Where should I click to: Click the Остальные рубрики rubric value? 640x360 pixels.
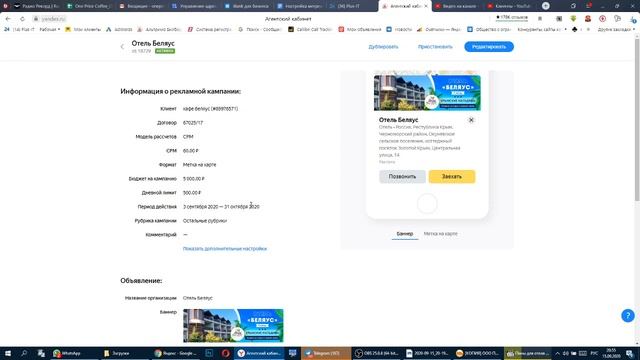click(204, 221)
